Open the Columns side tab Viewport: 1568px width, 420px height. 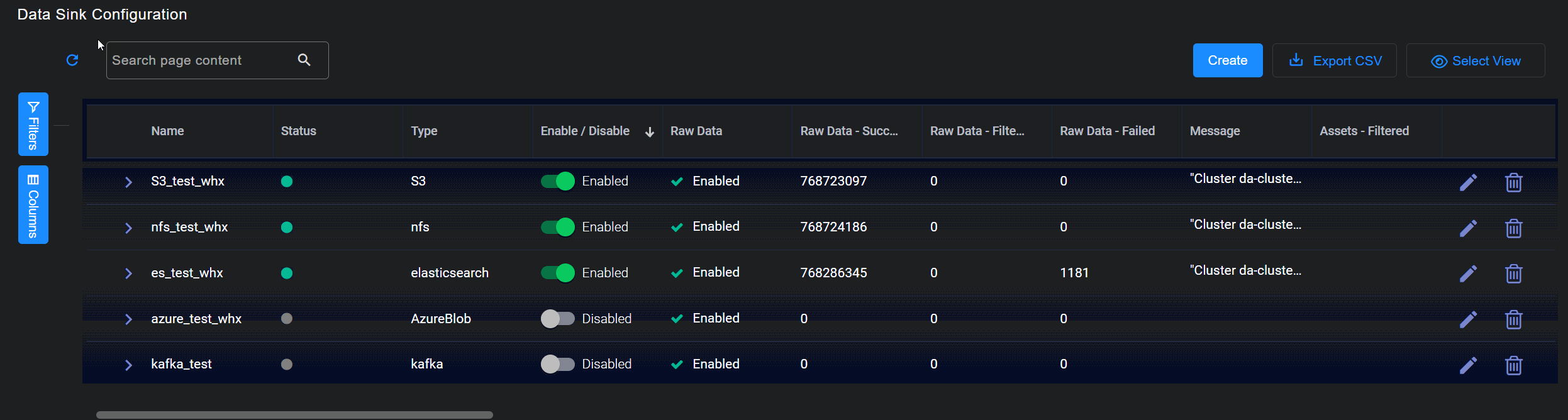33,205
